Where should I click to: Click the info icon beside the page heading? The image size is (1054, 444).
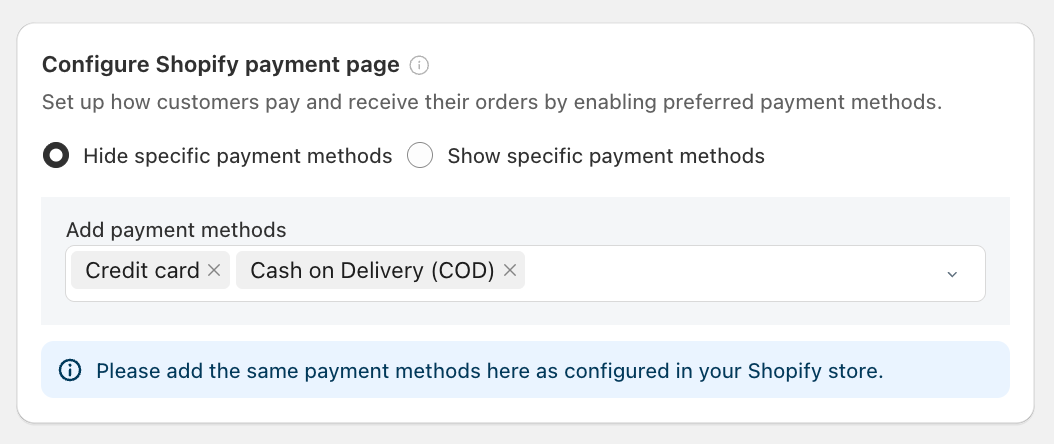point(420,66)
